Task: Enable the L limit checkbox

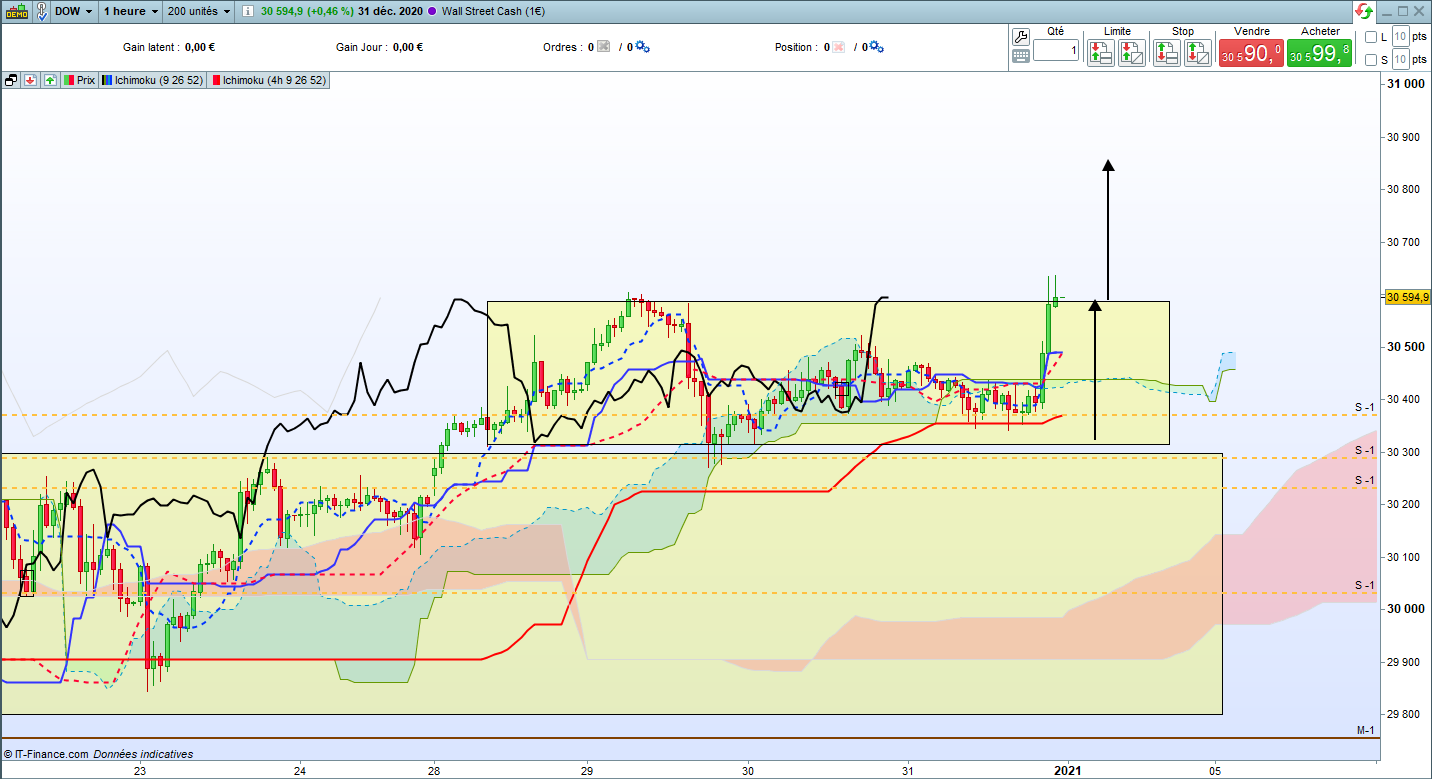Action: point(1371,37)
